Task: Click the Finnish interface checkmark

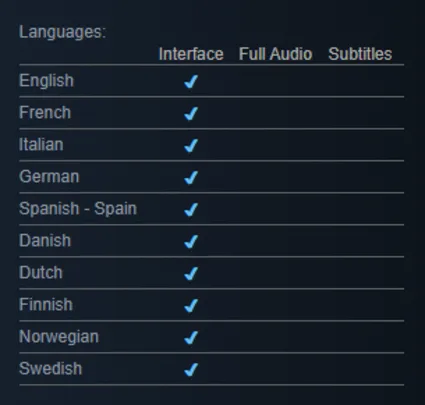Action: [x=191, y=305]
